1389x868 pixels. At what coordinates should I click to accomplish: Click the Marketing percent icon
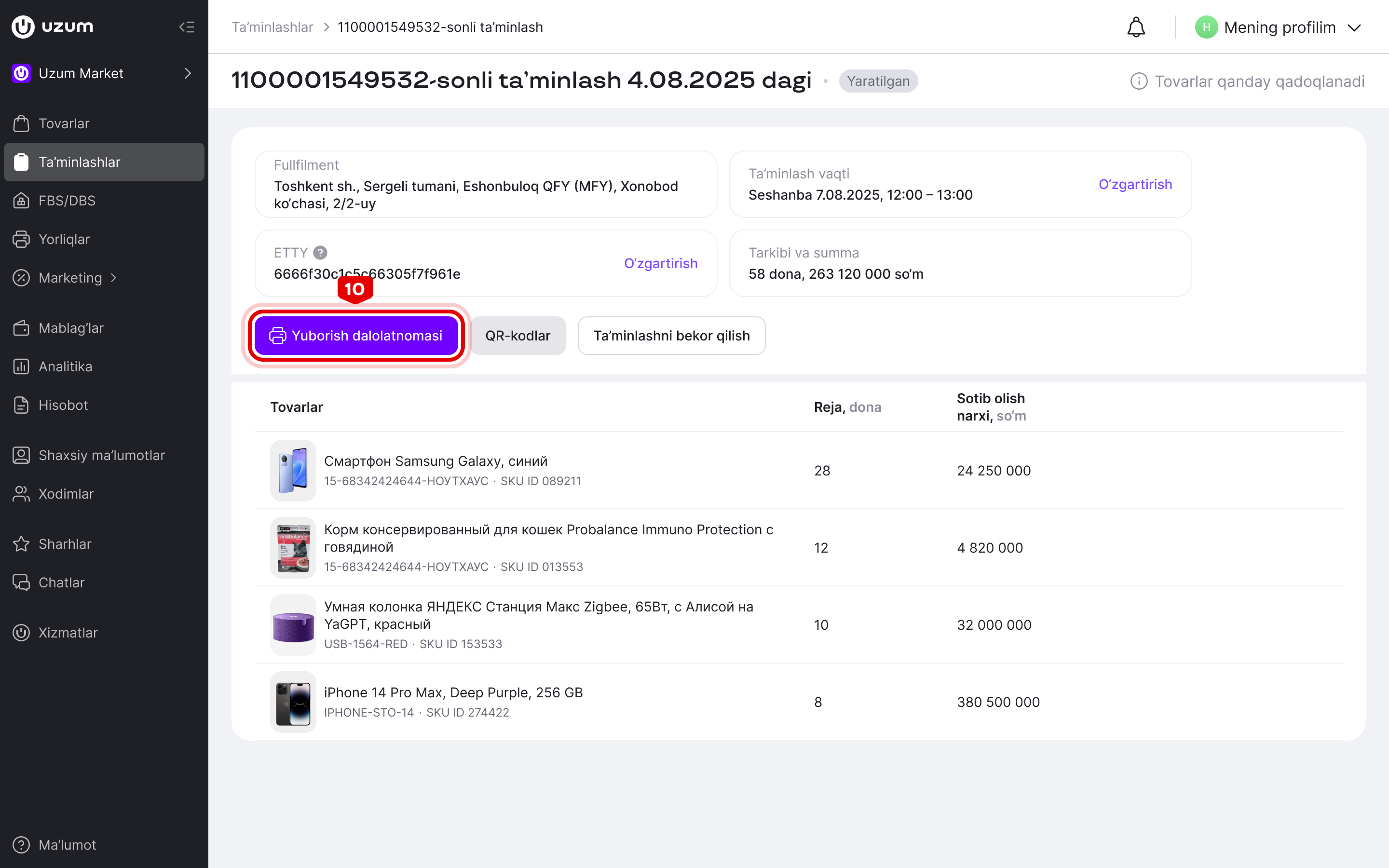(21, 278)
